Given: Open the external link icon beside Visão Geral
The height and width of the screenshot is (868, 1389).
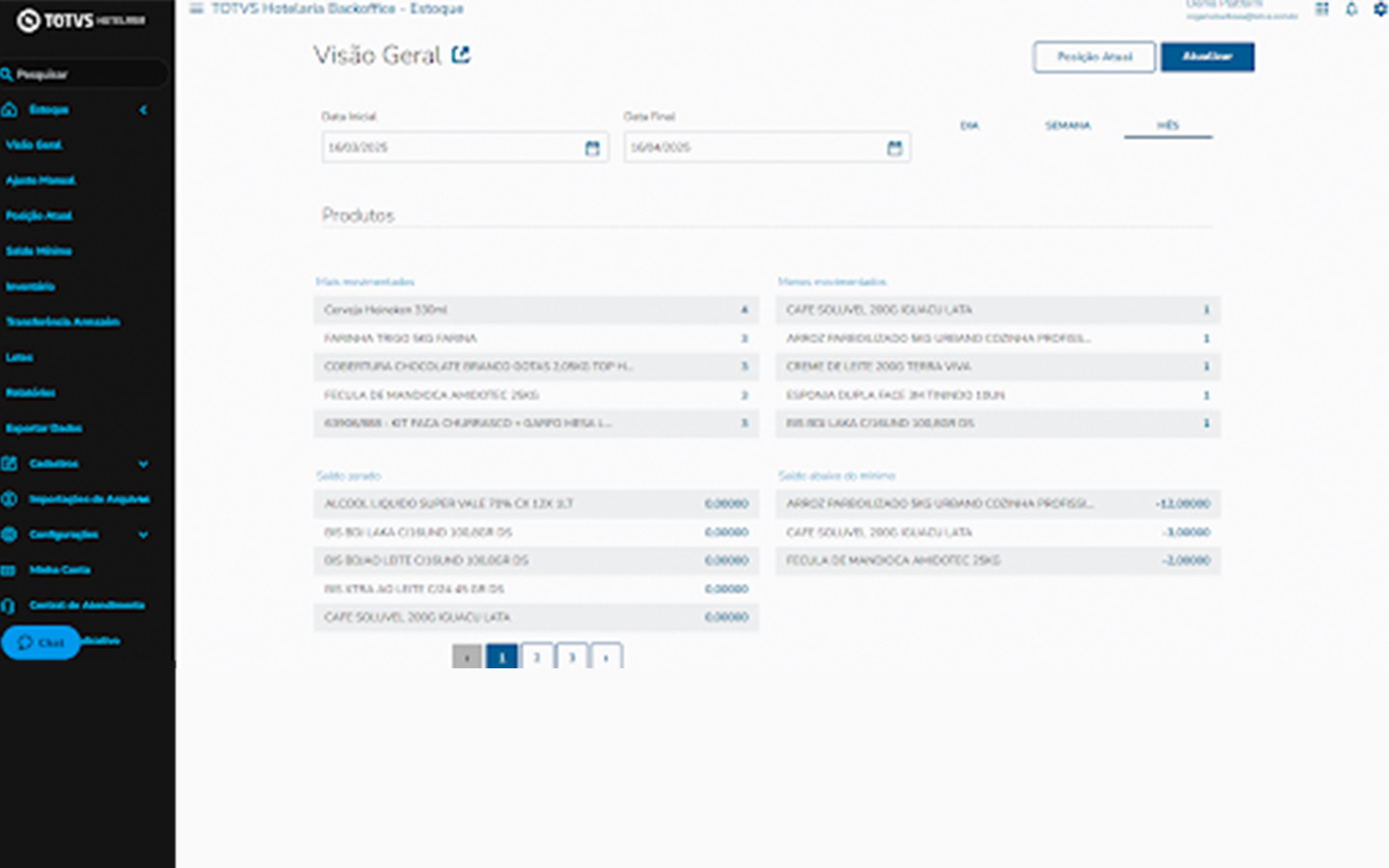Looking at the screenshot, I should pos(461,55).
